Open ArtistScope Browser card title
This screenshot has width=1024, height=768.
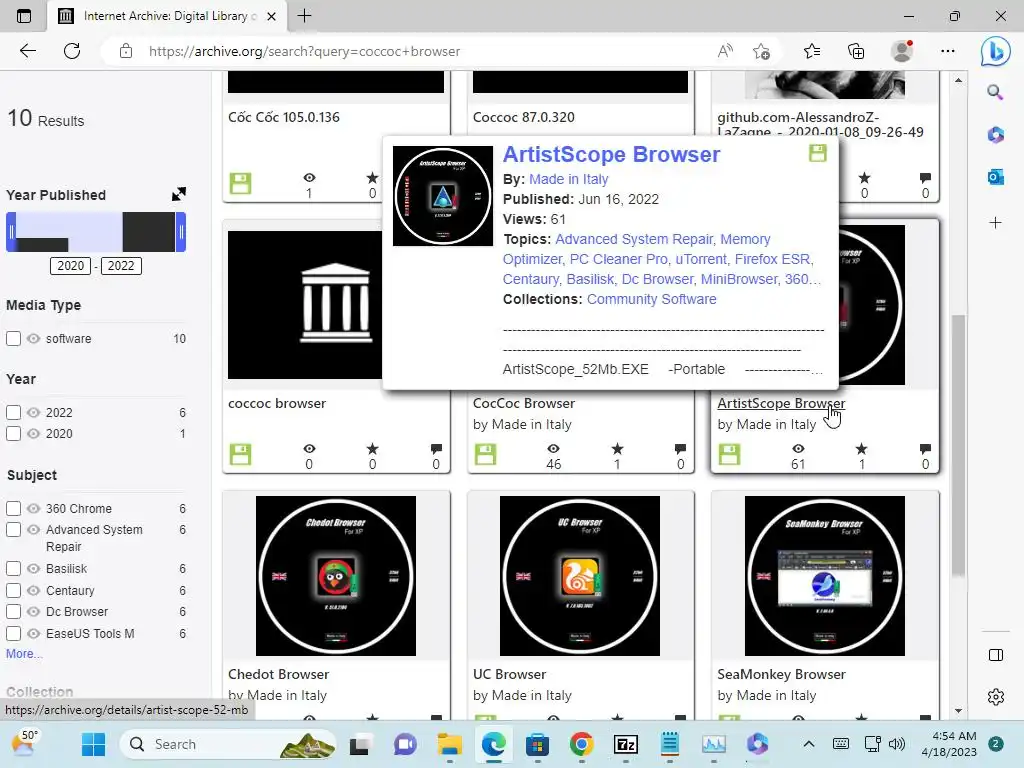point(781,403)
